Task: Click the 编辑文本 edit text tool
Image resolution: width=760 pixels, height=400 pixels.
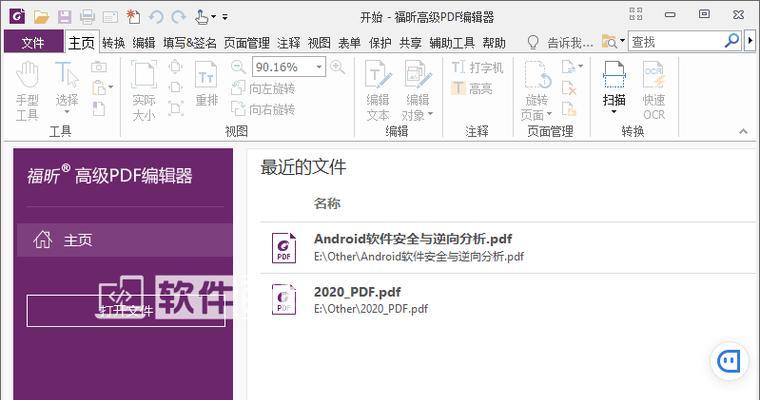Action: [378, 90]
